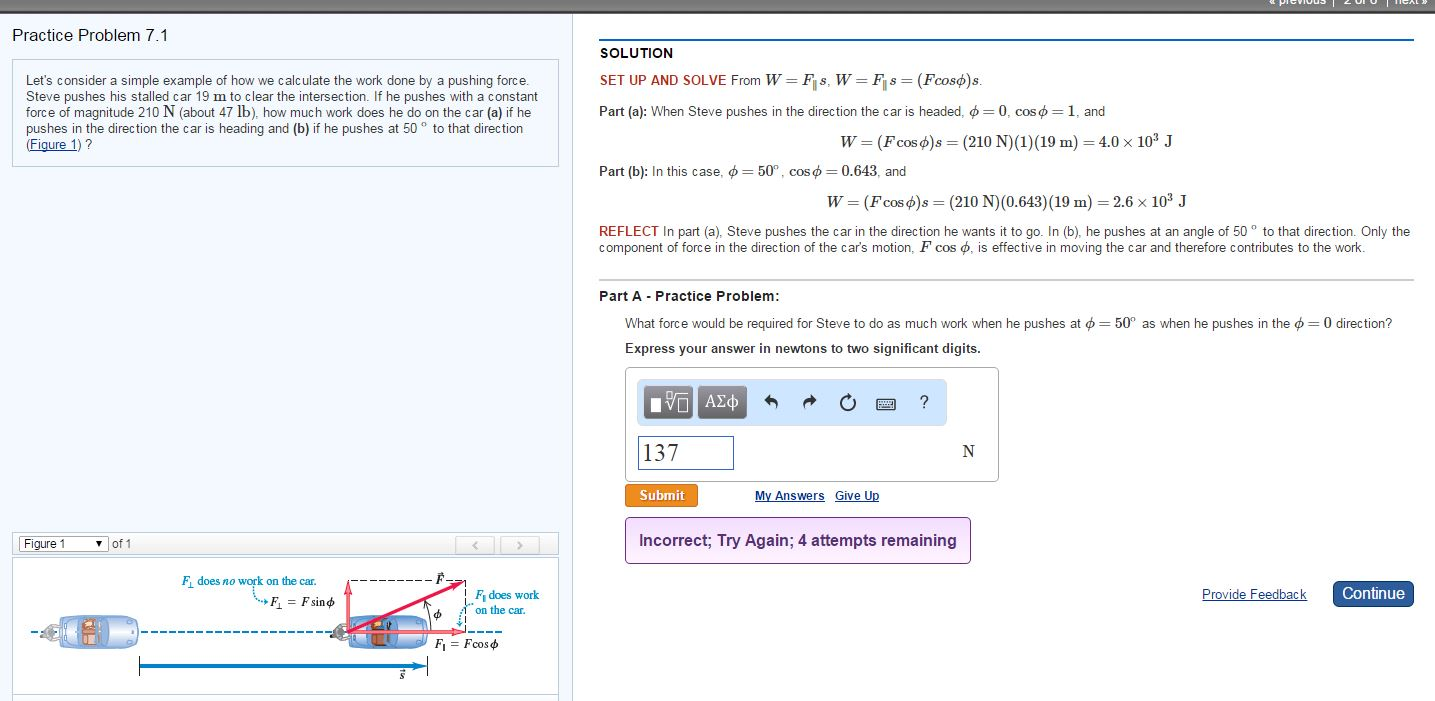Submit the answer 137
The height and width of the screenshot is (701, 1435).
(x=662, y=494)
